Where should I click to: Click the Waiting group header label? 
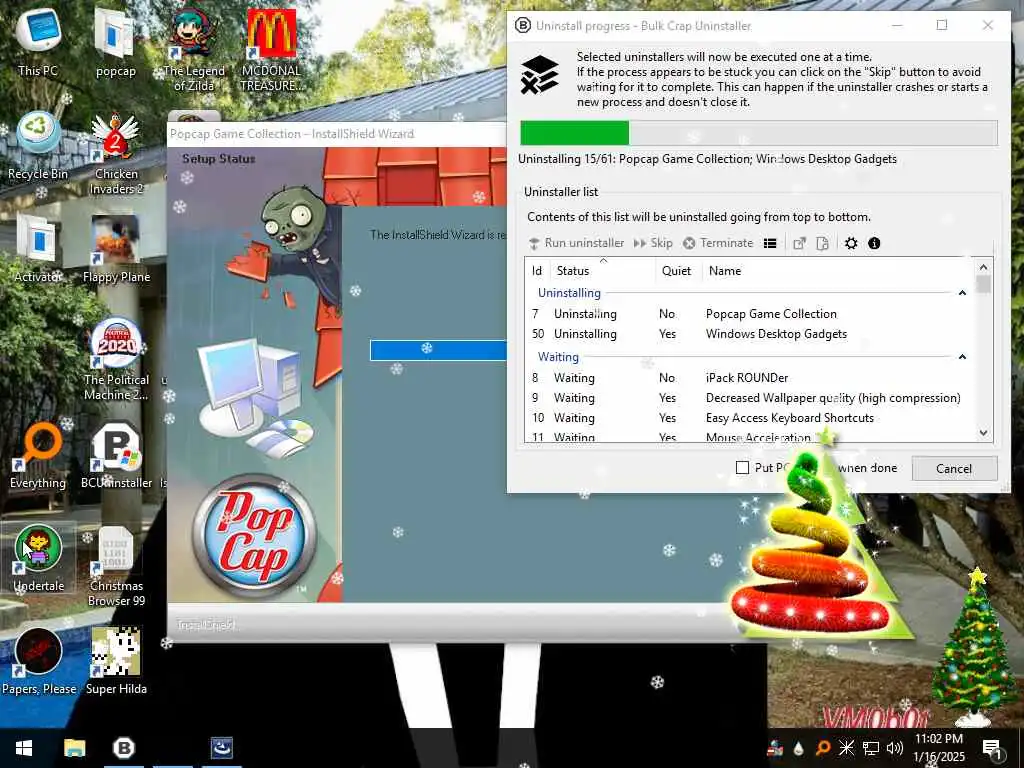click(558, 357)
